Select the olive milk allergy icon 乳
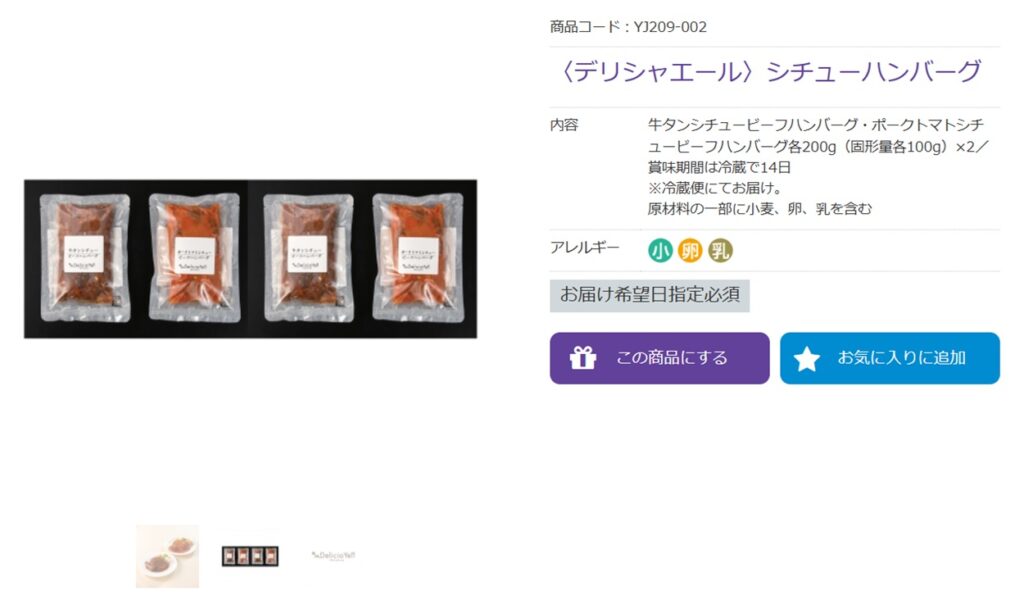Viewport: 1024px width, 600px height. (720, 250)
